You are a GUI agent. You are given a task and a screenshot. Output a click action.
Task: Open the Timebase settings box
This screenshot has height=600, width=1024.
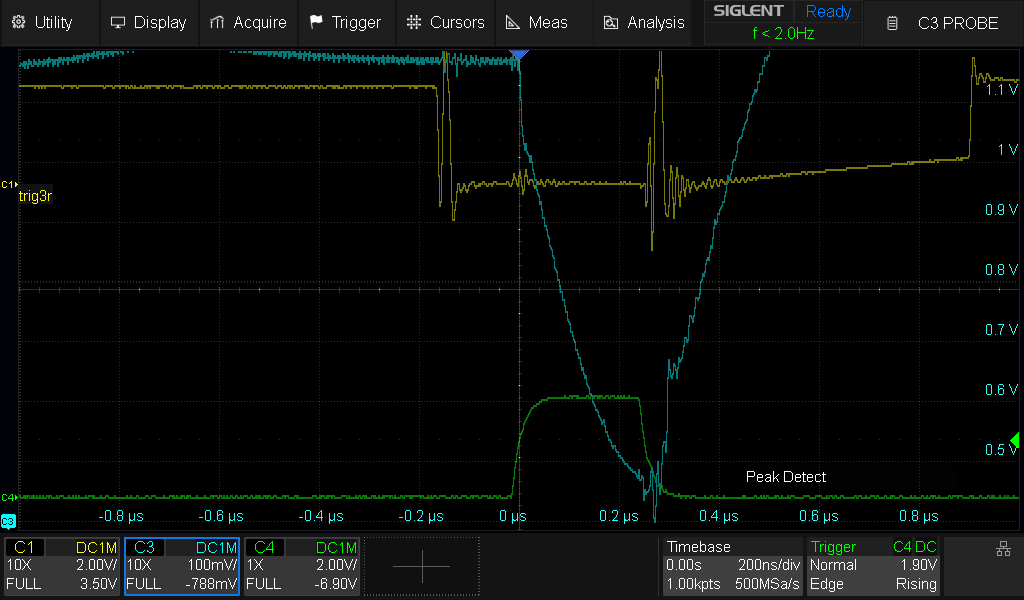pyautogui.click(x=732, y=566)
